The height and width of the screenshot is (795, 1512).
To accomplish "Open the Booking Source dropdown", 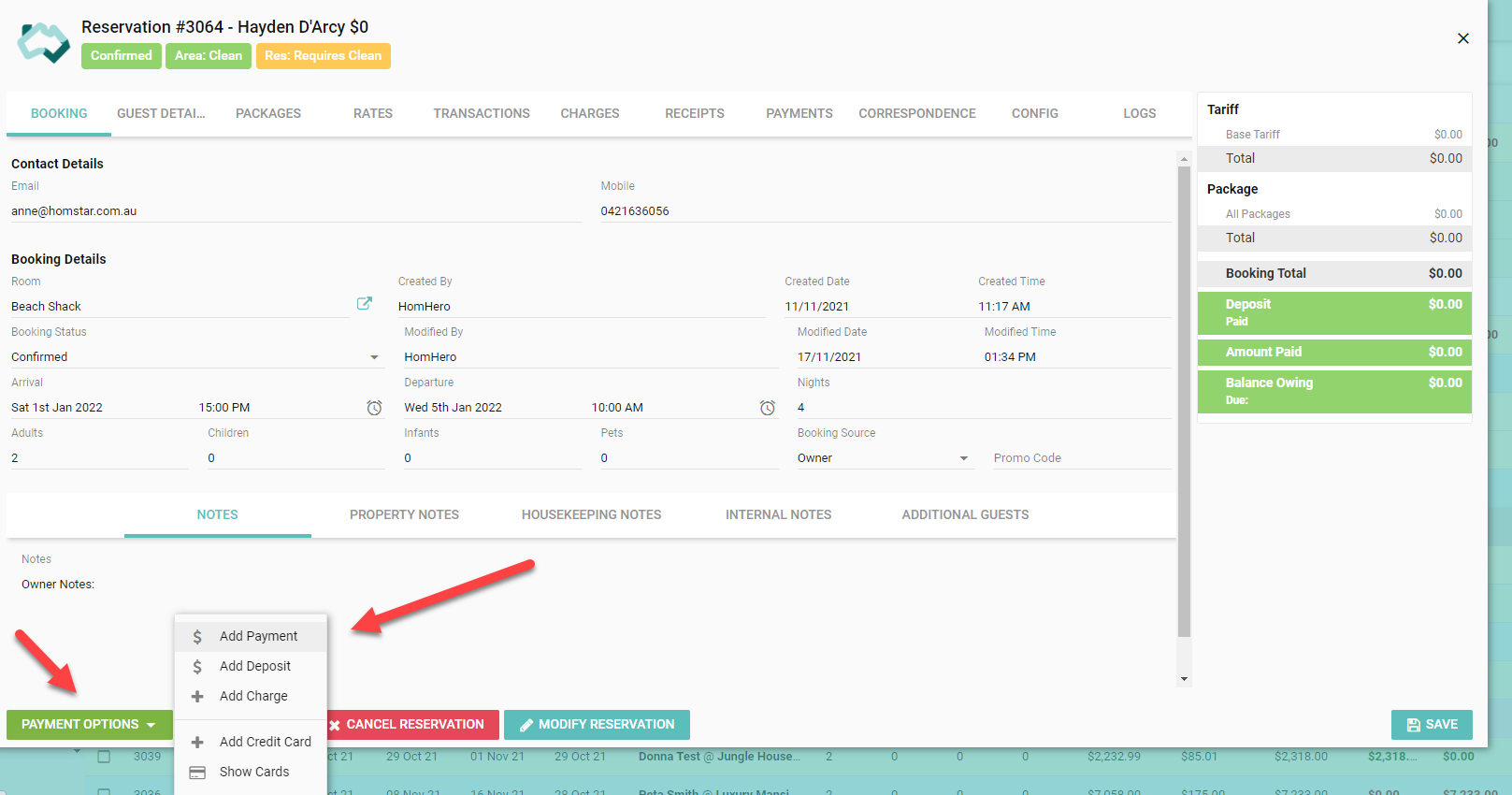I will (x=963, y=458).
